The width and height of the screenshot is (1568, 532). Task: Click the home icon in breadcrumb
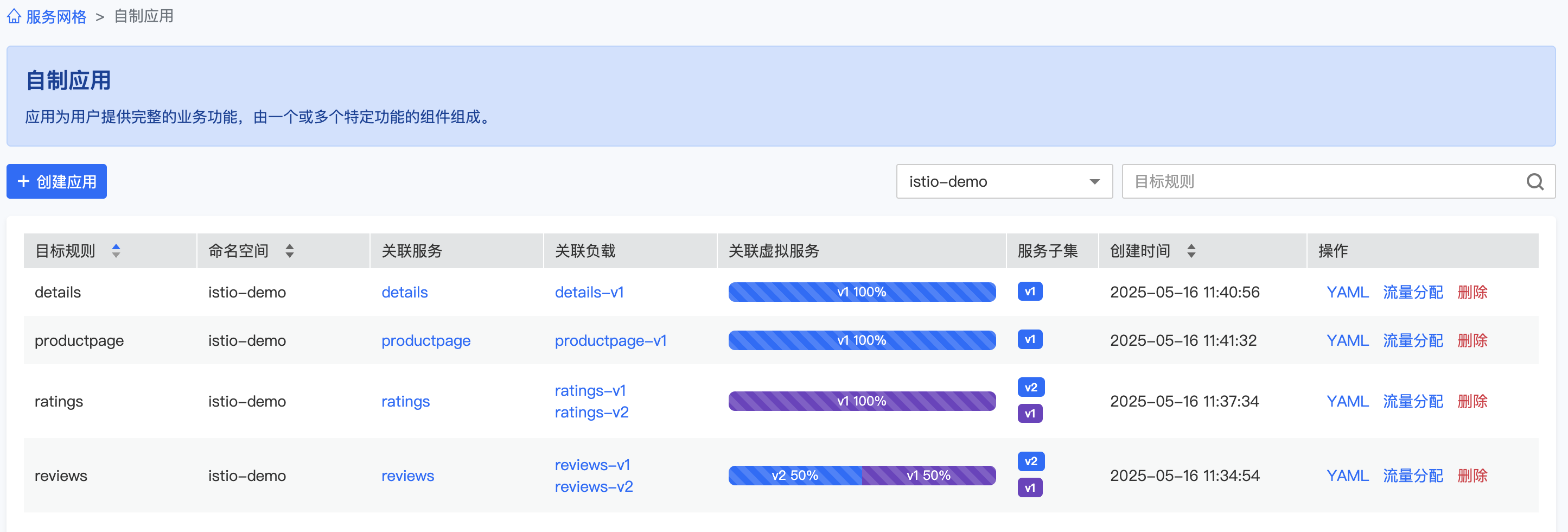(x=14, y=16)
